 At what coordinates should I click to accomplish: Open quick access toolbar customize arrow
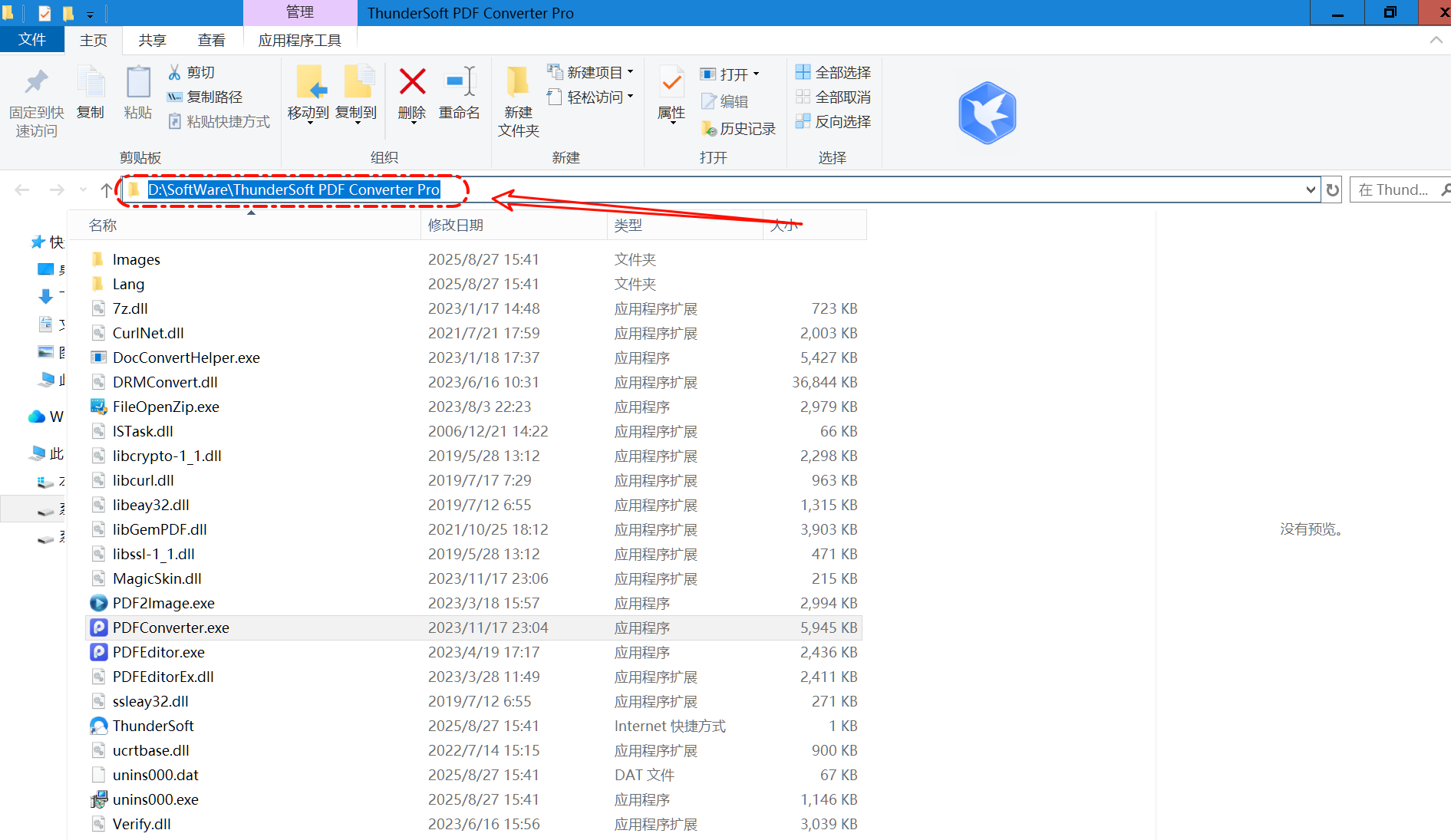[x=90, y=14]
